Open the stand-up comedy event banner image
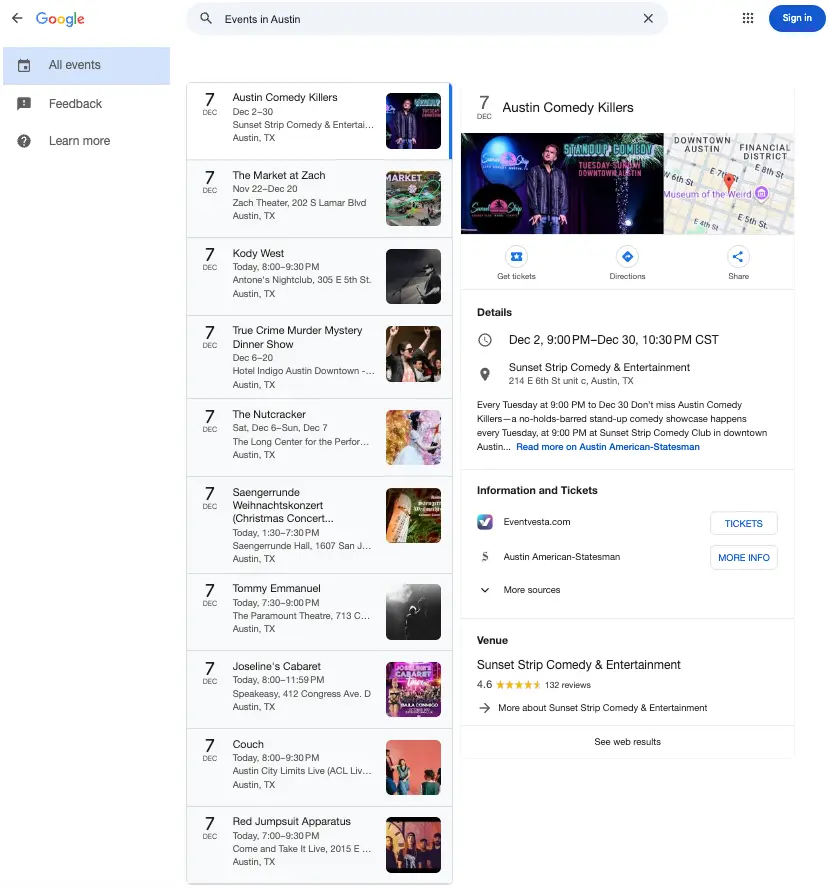The image size is (829, 889). coord(562,184)
